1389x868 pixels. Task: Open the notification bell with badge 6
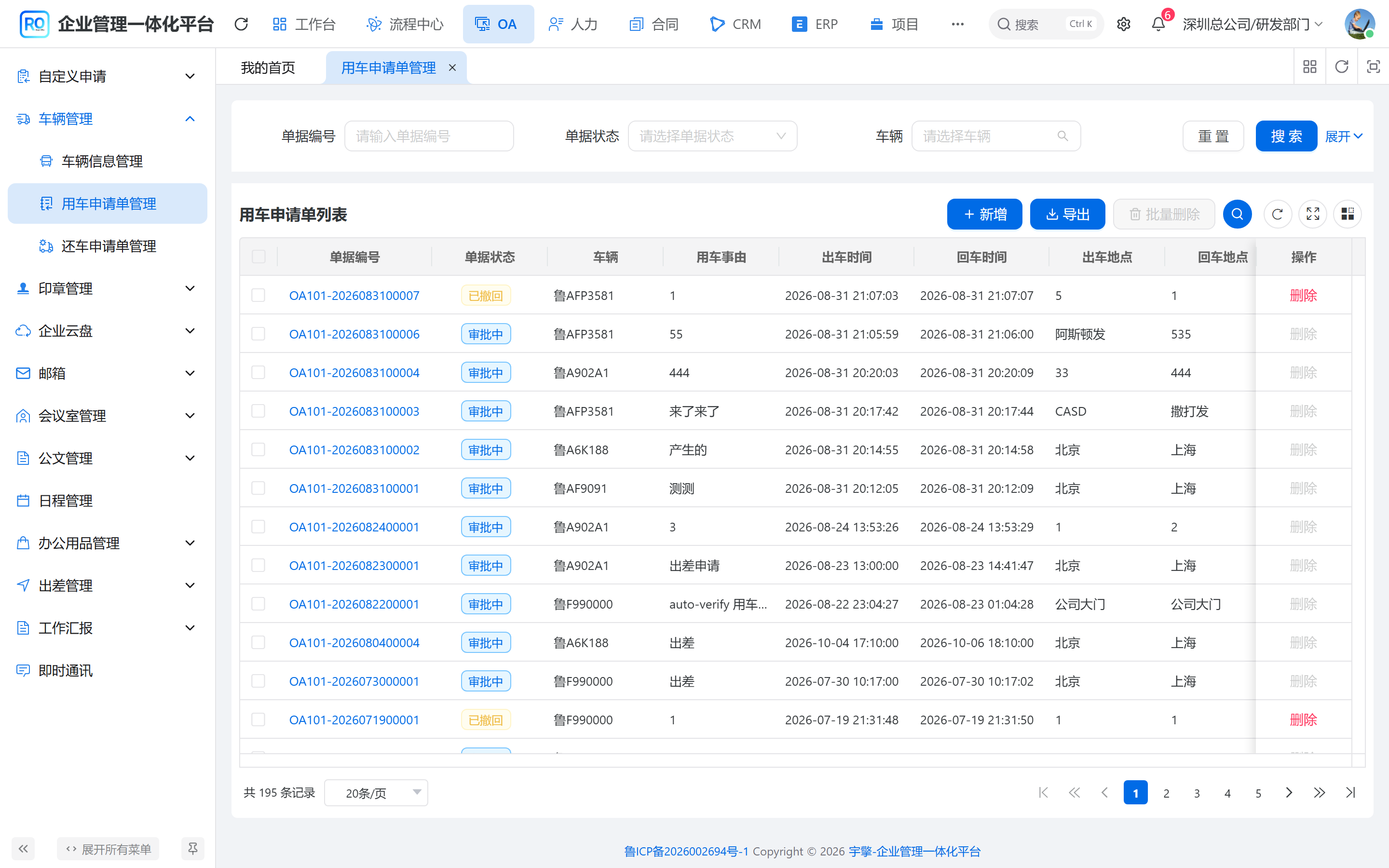click(x=1158, y=24)
